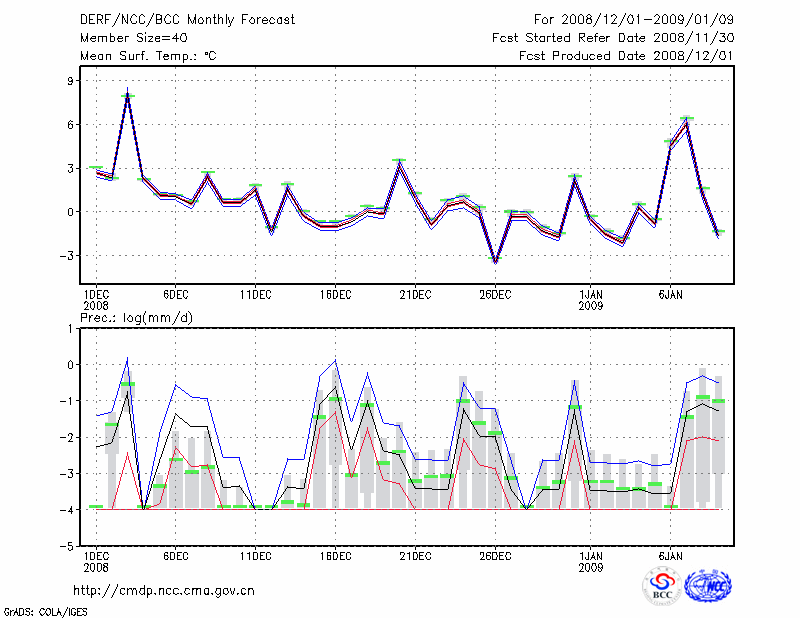Screen dimensions: 800x618
Task: Select 16DEC label under the temperature chart
Action: coord(335,294)
